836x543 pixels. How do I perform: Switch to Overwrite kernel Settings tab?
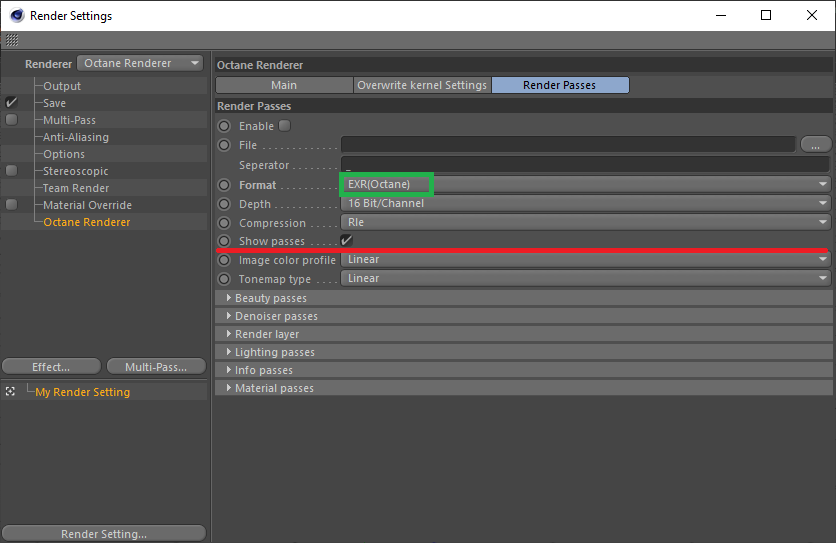pos(422,85)
